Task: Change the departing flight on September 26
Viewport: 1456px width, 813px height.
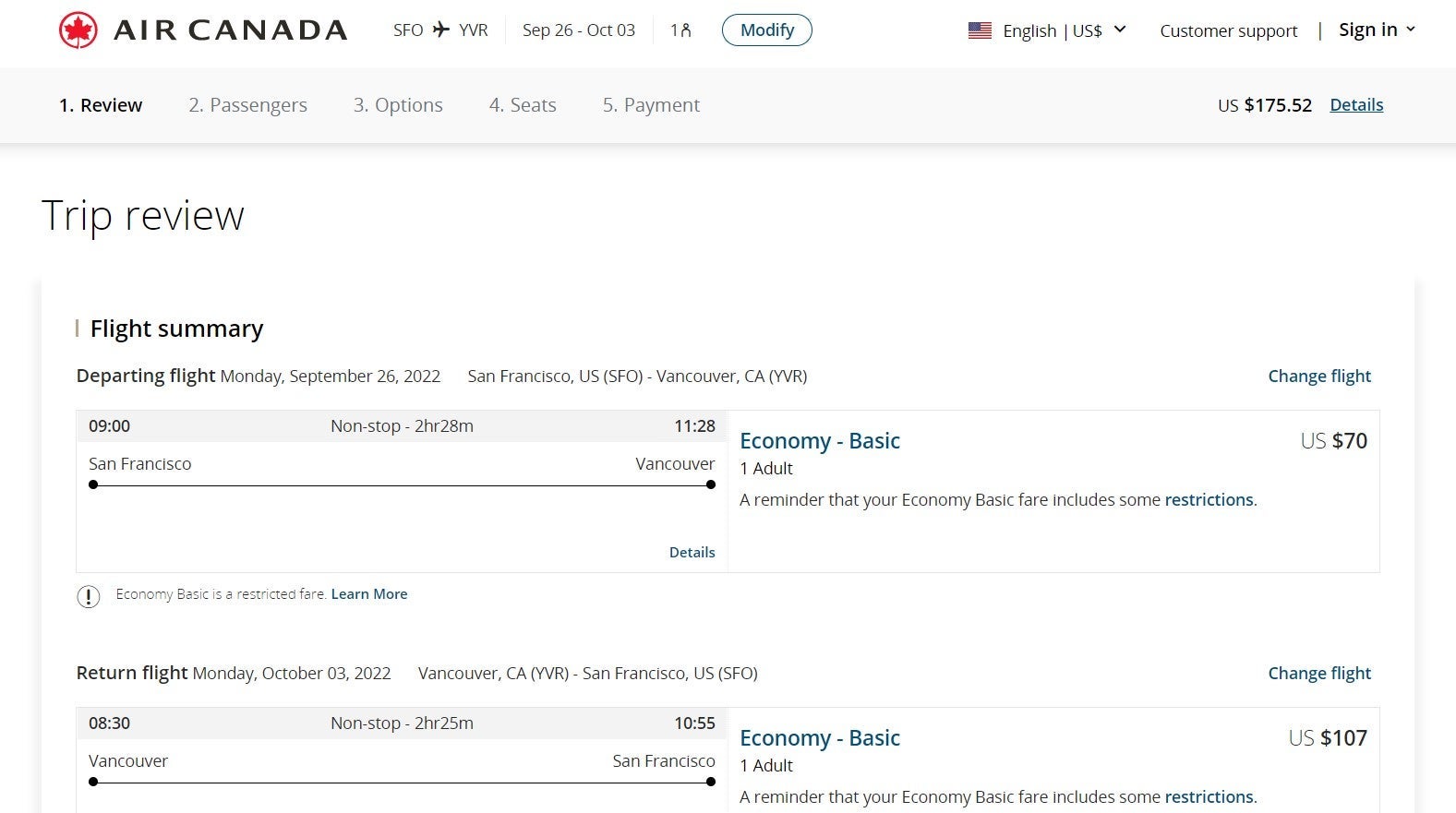Action: 1318,377
